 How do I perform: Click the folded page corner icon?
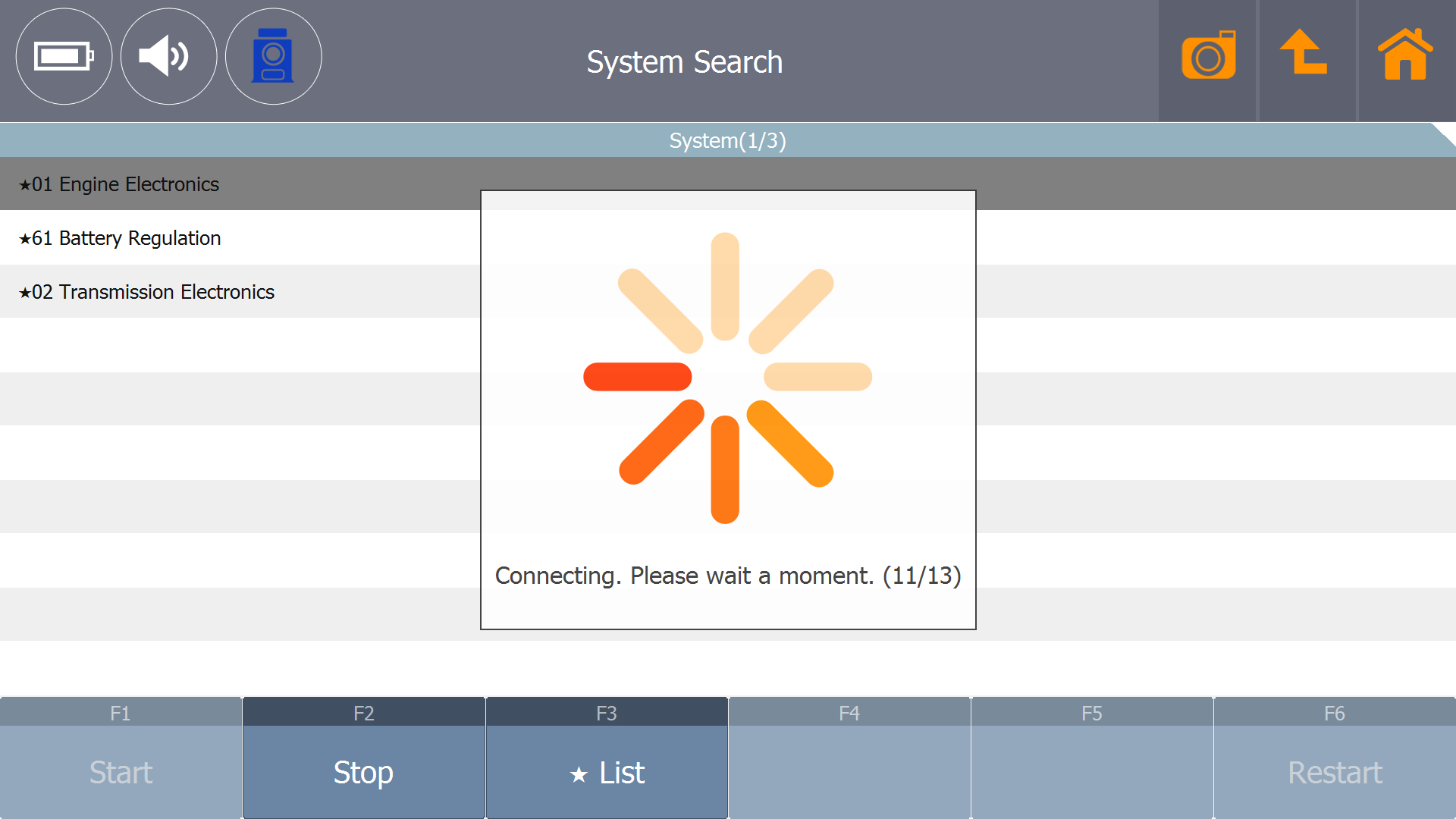coord(1445,133)
